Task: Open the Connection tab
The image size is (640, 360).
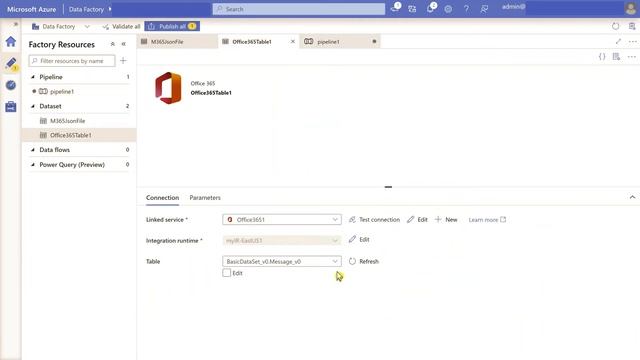Action: pyautogui.click(x=162, y=198)
